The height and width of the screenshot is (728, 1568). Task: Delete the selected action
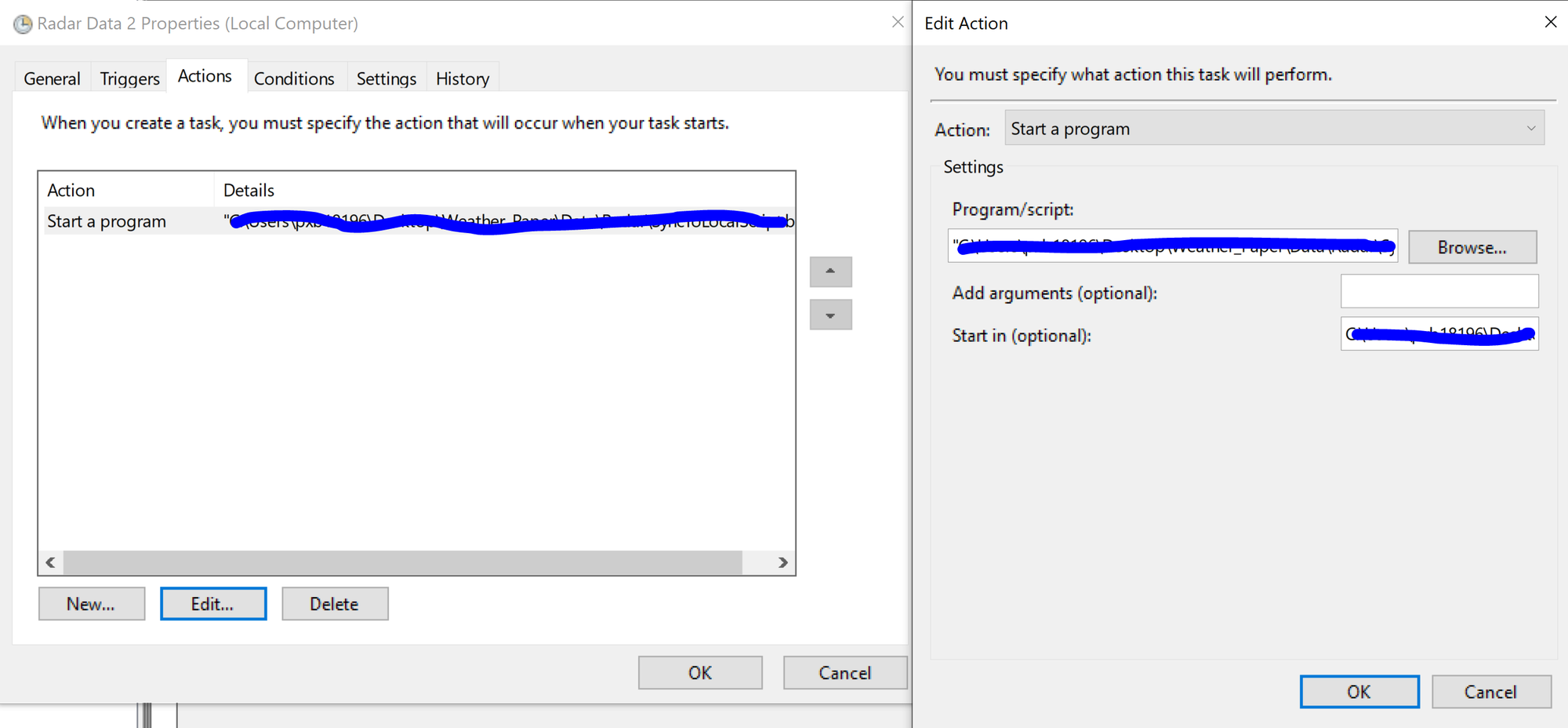tap(335, 603)
